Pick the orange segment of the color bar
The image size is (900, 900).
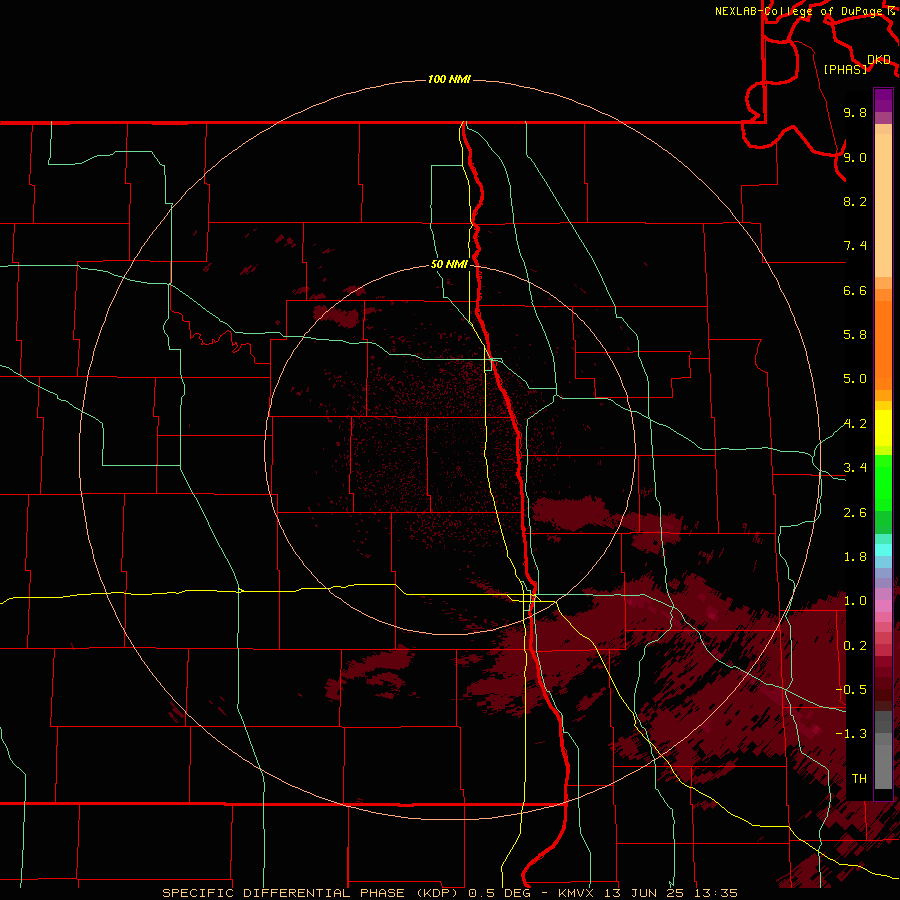coord(883,346)
